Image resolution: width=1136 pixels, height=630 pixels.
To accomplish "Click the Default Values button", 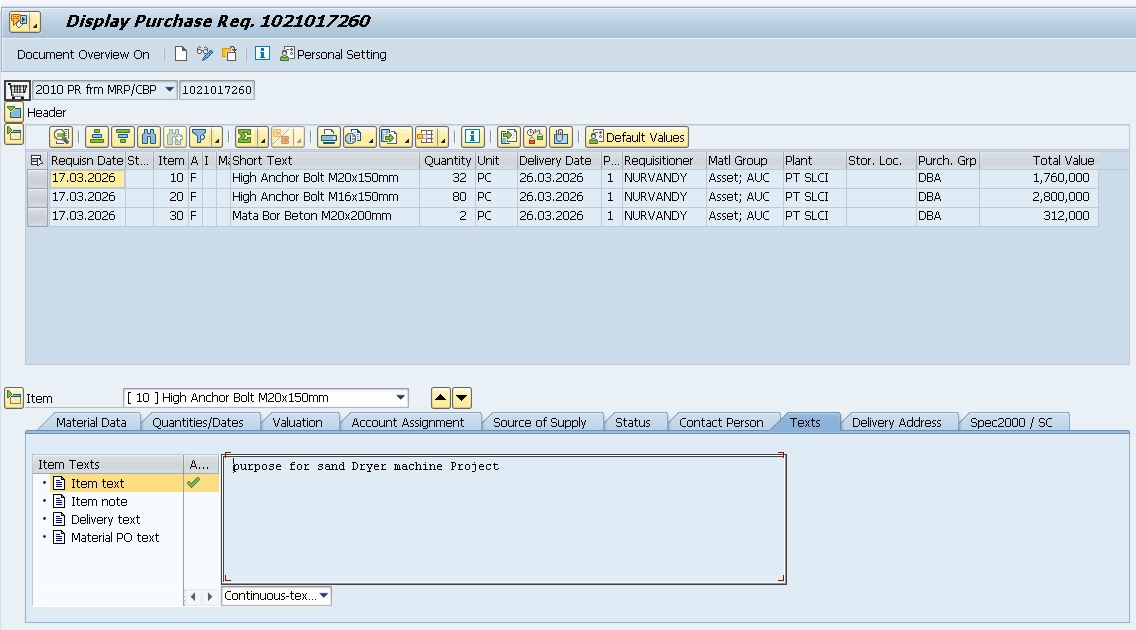I will [637, 137].
